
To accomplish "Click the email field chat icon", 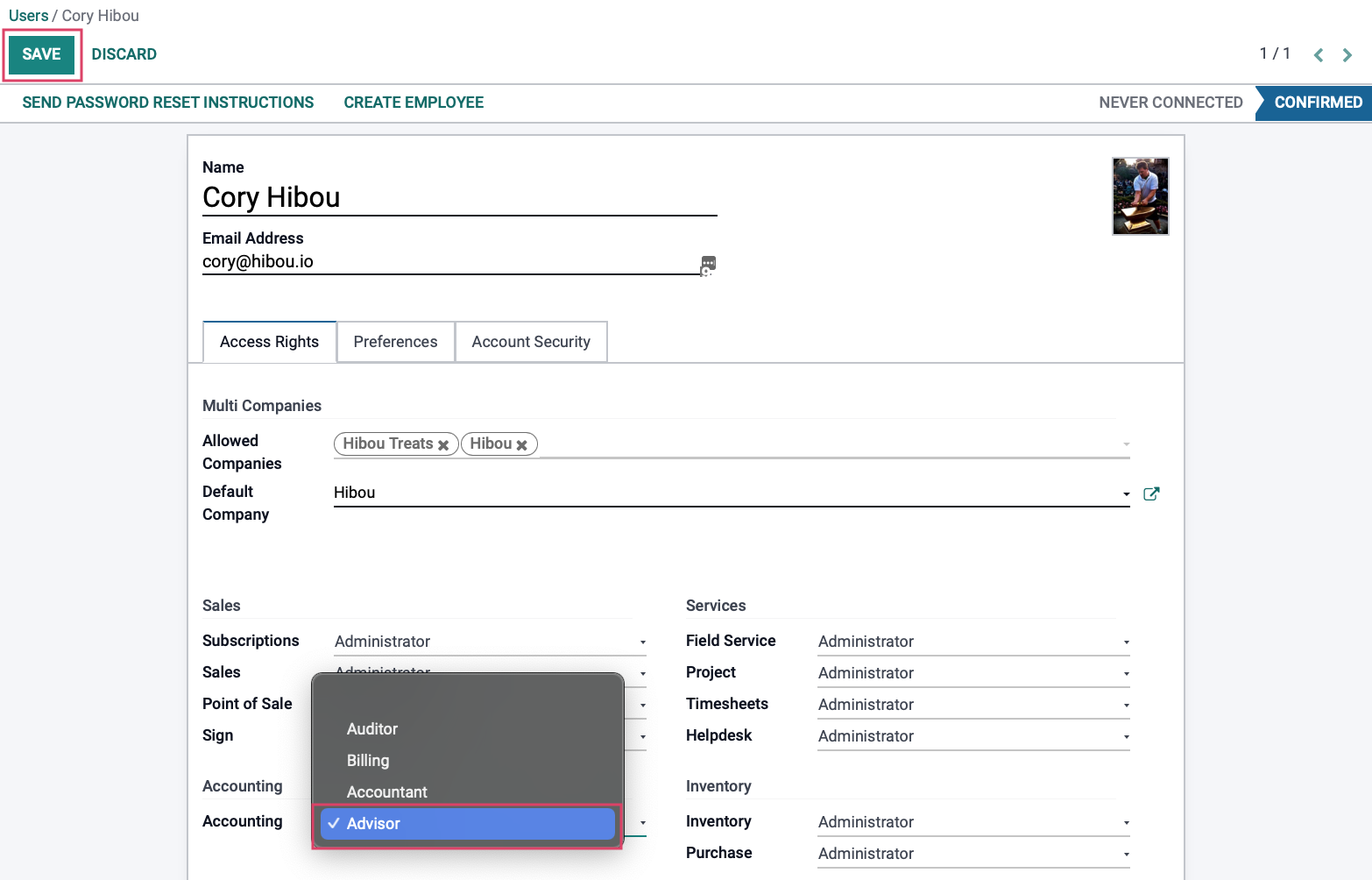I will pyautogui.click(x=708, y=265).
